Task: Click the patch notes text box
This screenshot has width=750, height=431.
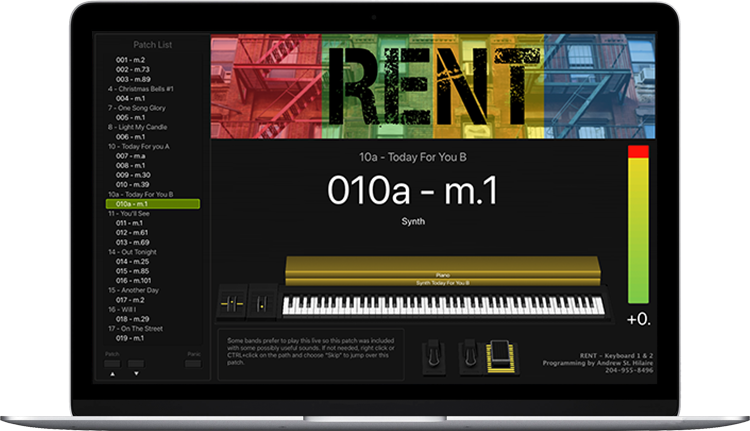Action: point(311,354)
